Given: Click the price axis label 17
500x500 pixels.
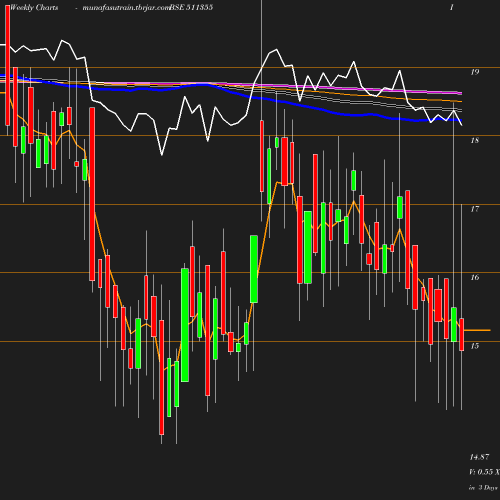Looking at the screenshot, I should 475,209.
